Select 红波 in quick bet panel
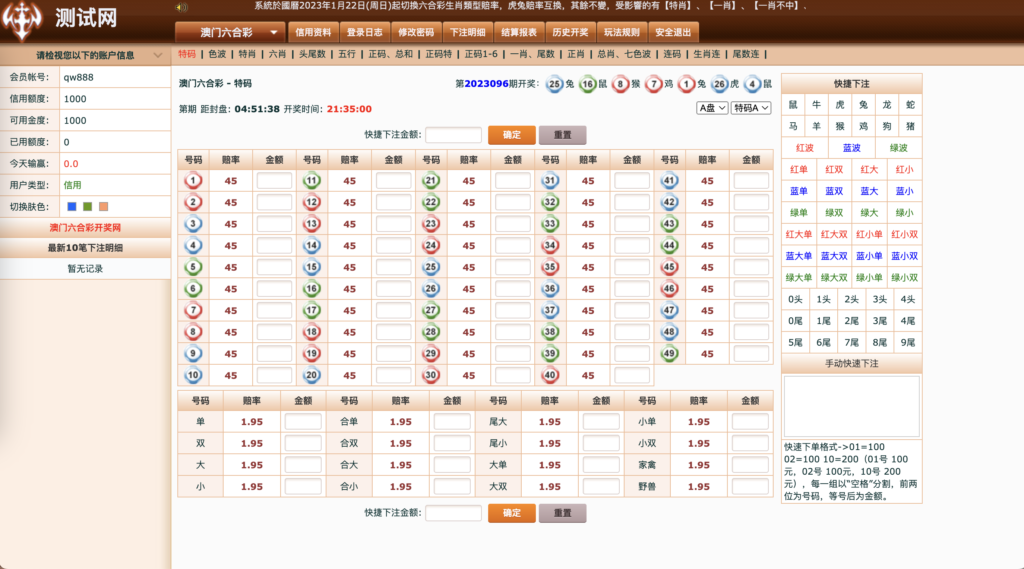Image resolution: width=1024 pixels, height=569 pixels. coord(805,148)
